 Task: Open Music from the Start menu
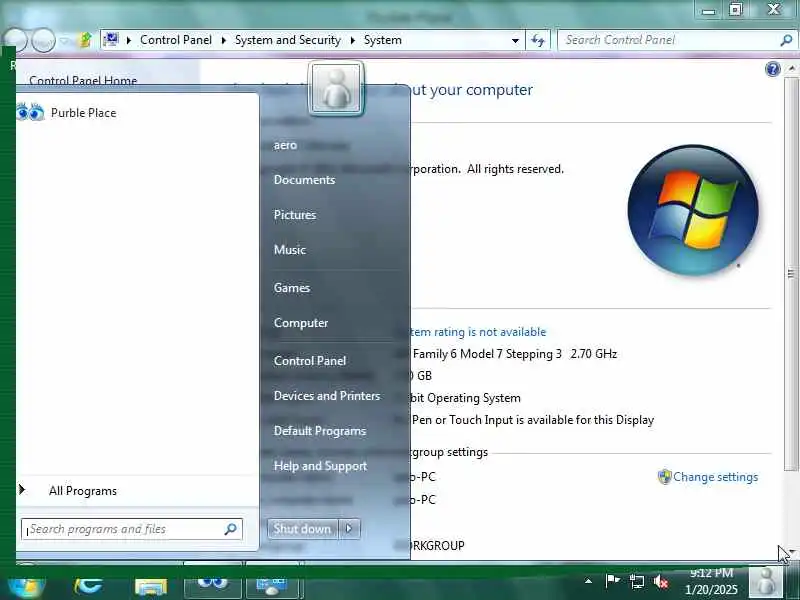290,249
